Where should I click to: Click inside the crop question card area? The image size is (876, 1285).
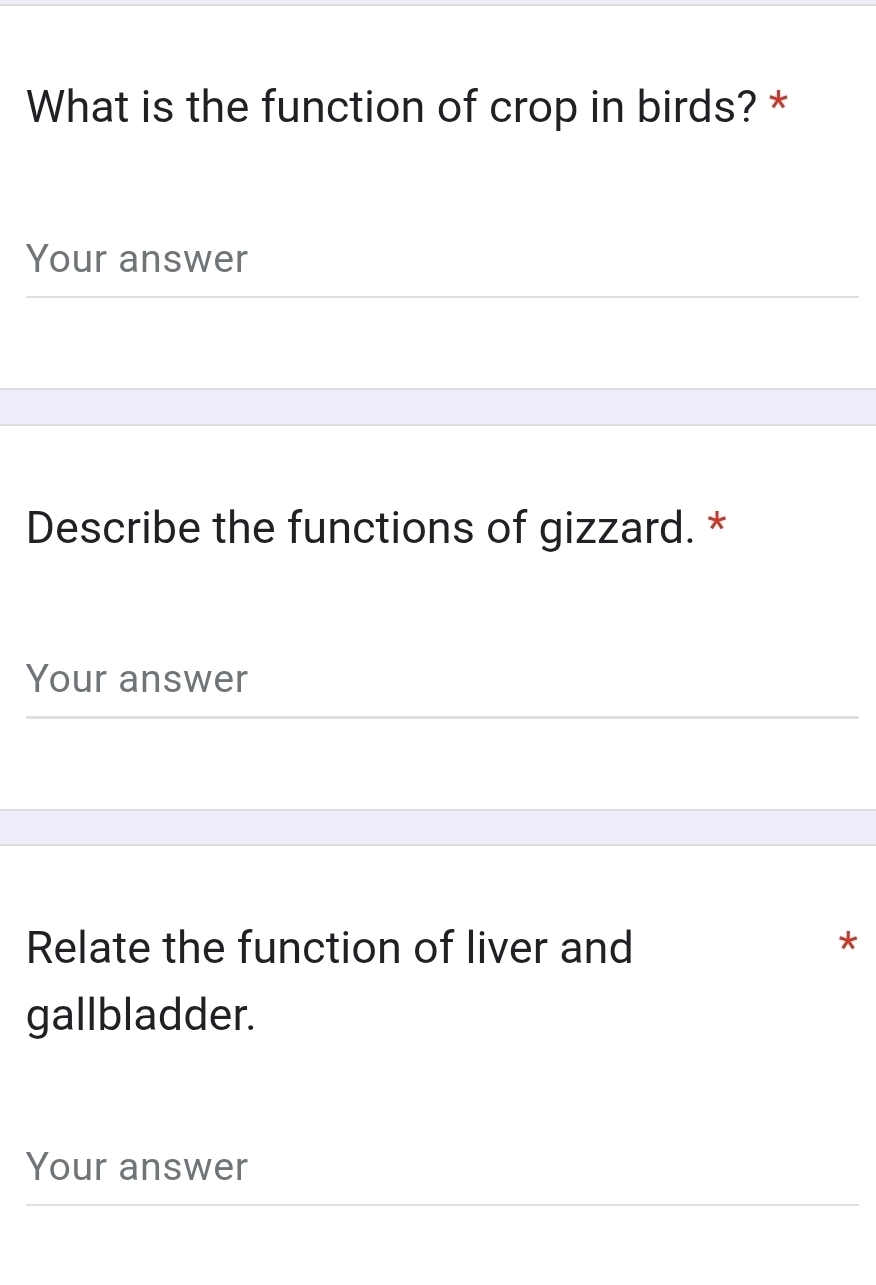tap(438, 180)
